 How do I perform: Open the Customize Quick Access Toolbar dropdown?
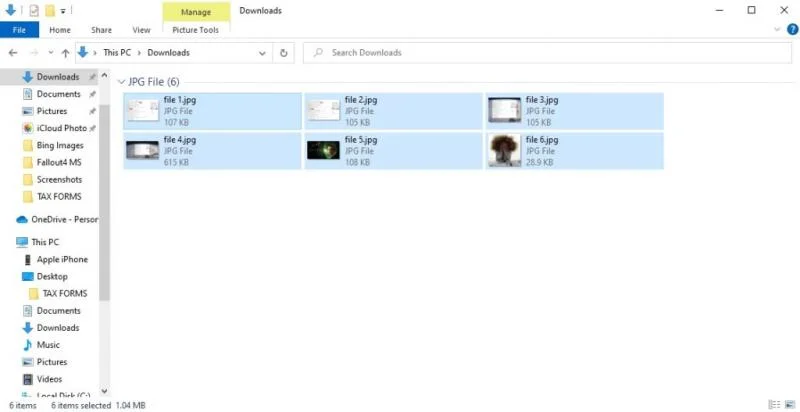point(63,11)
